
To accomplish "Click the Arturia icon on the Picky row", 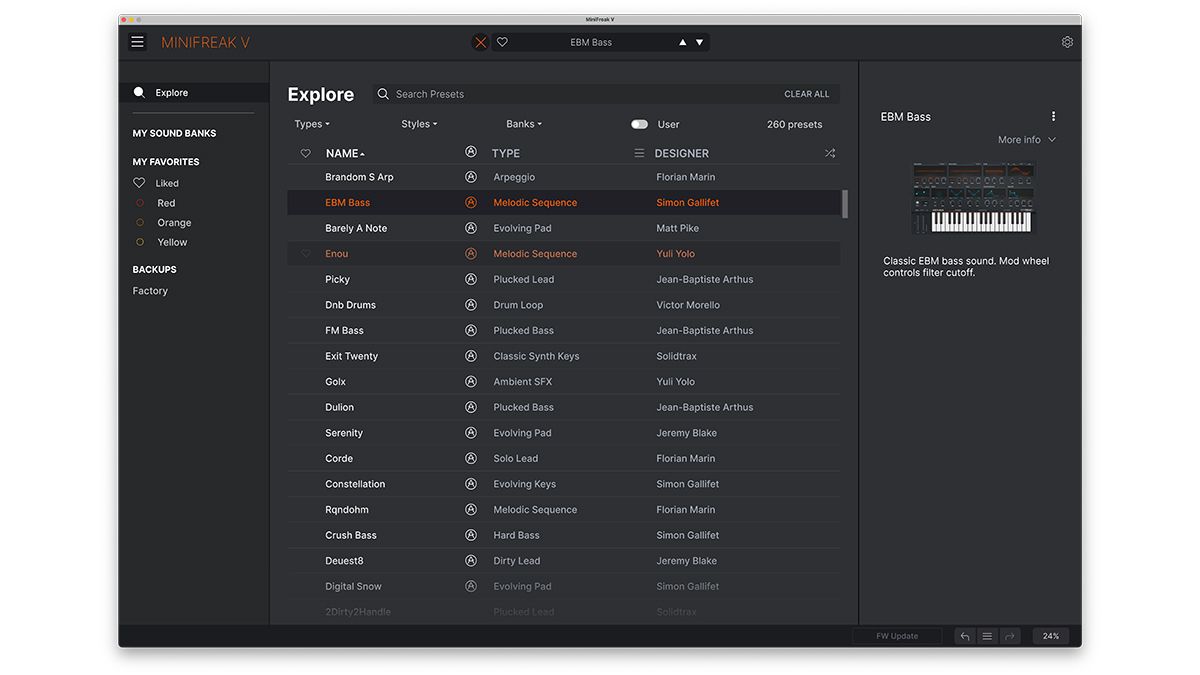I will [471, 279].
